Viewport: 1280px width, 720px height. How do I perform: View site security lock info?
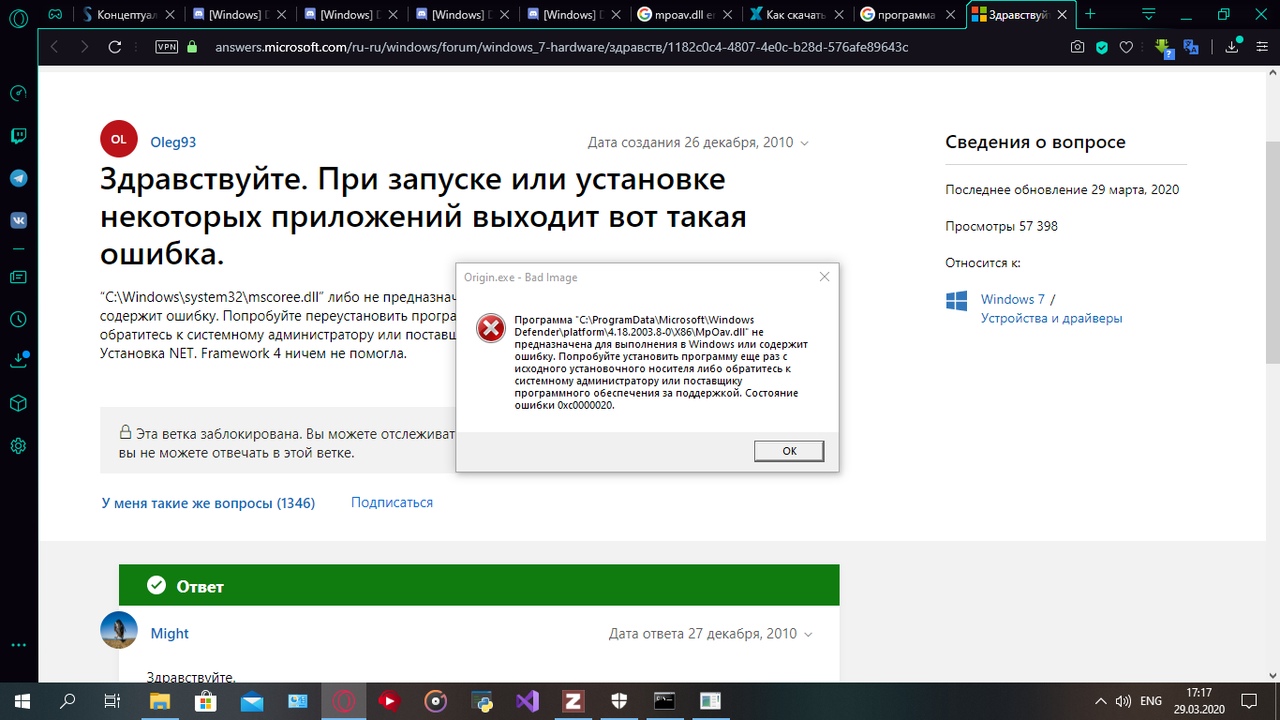192,47
